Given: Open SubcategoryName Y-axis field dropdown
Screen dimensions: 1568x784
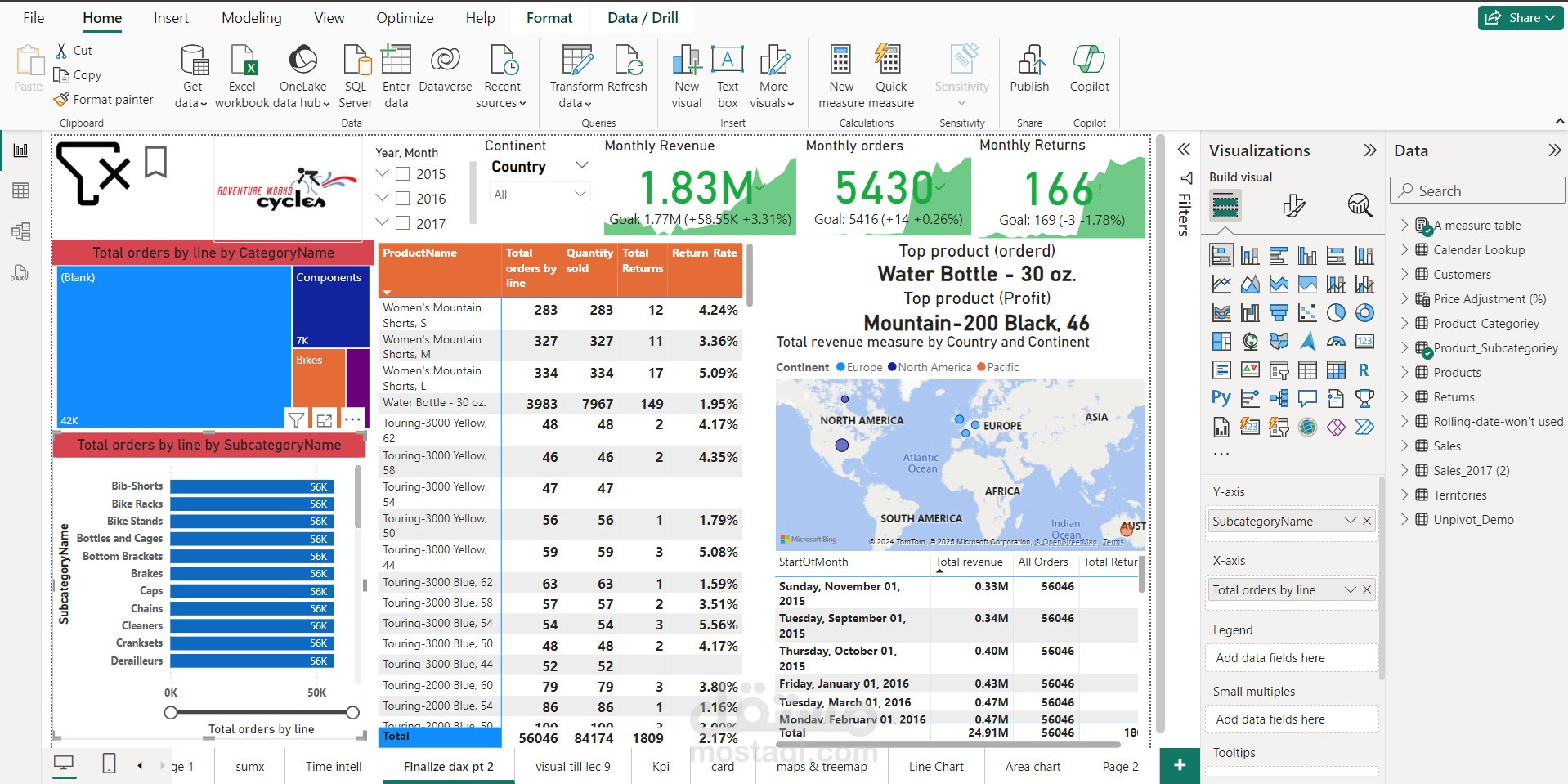Looking at the screenshot, I should tap(1350, 521).
